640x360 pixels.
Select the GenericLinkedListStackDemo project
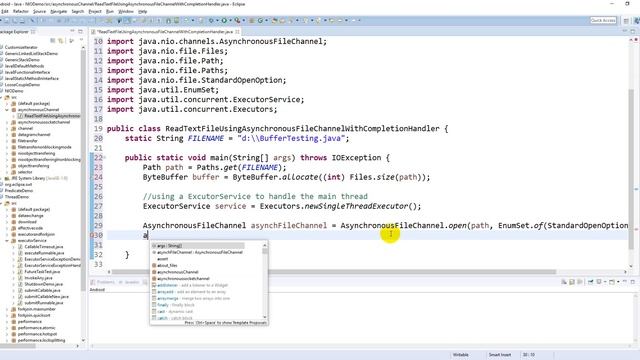(x=31, y=53)
